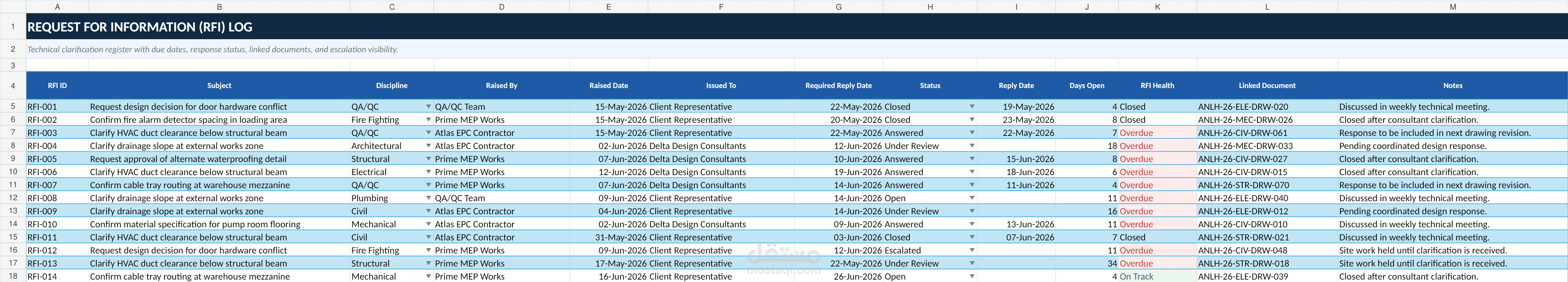The width and height of the screenshot is (1568, 282).
Task: Click the Request for Information log title cell
Action: click(x=797, y=27)
